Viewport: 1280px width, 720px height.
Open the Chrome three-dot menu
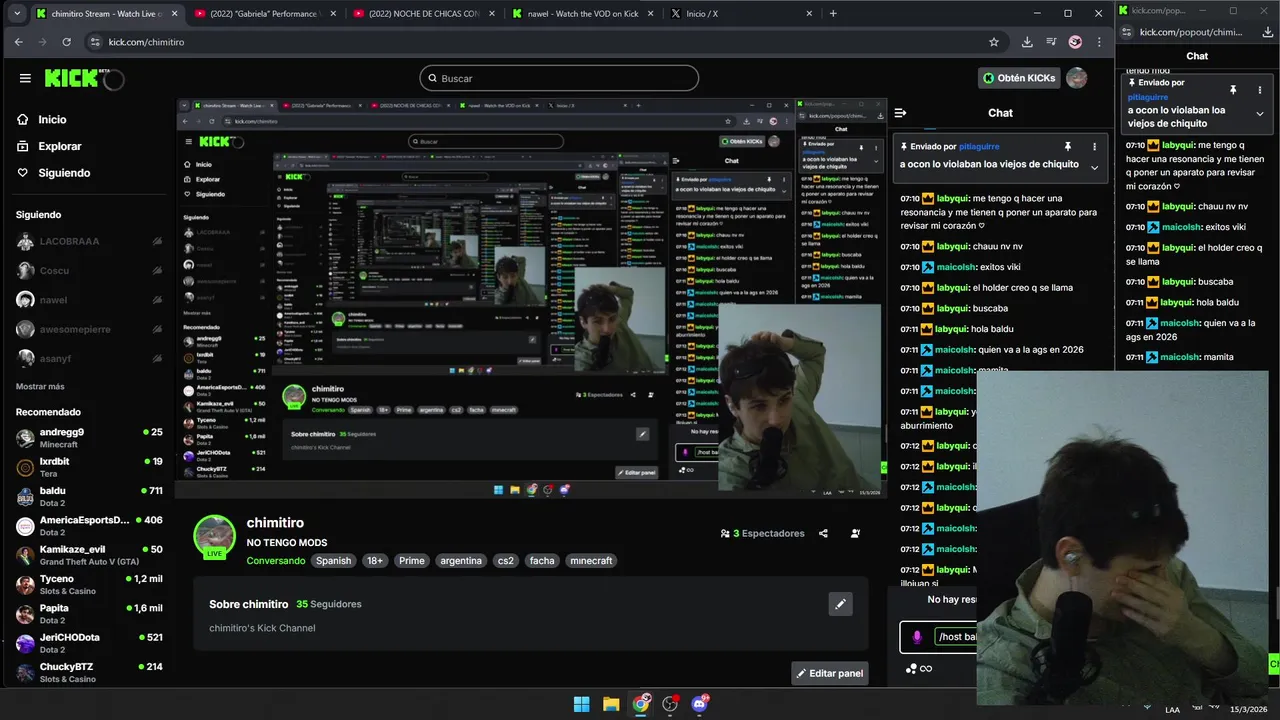click(1099, 42)
